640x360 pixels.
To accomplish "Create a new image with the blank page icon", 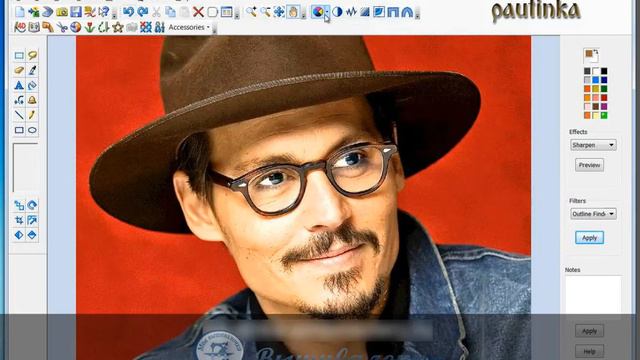I will (20, 12).
